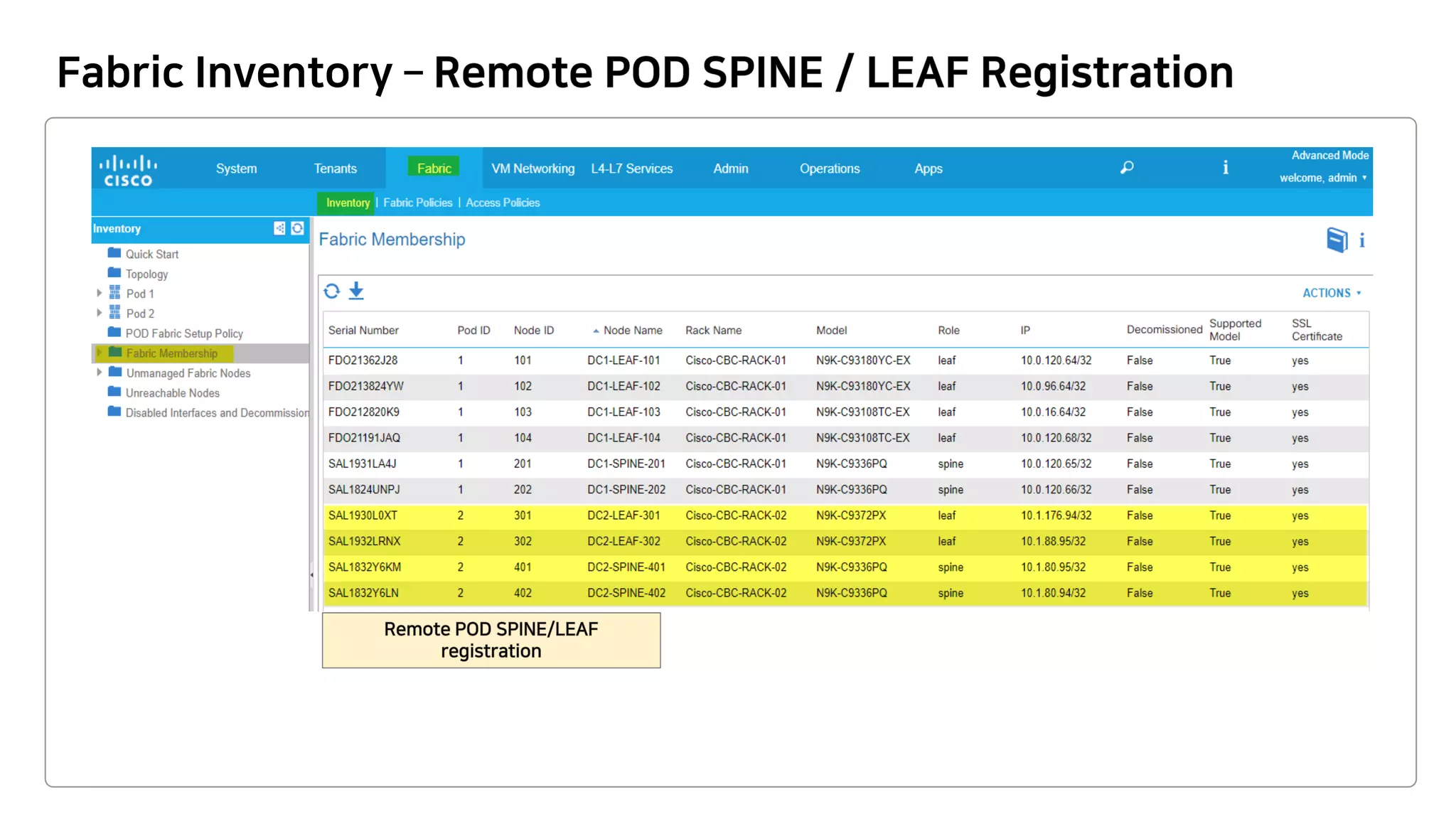Click the download table icon
The width and height of the screenshot is (1456, 819).
point(356,291)
